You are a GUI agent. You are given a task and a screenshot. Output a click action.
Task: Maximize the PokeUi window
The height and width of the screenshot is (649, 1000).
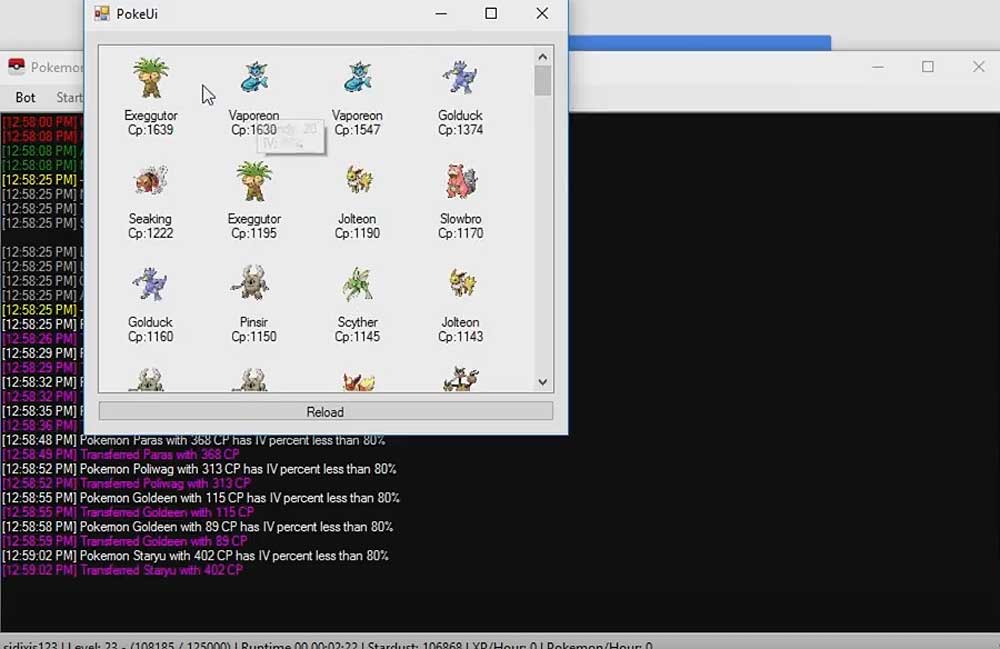(491, 13)
